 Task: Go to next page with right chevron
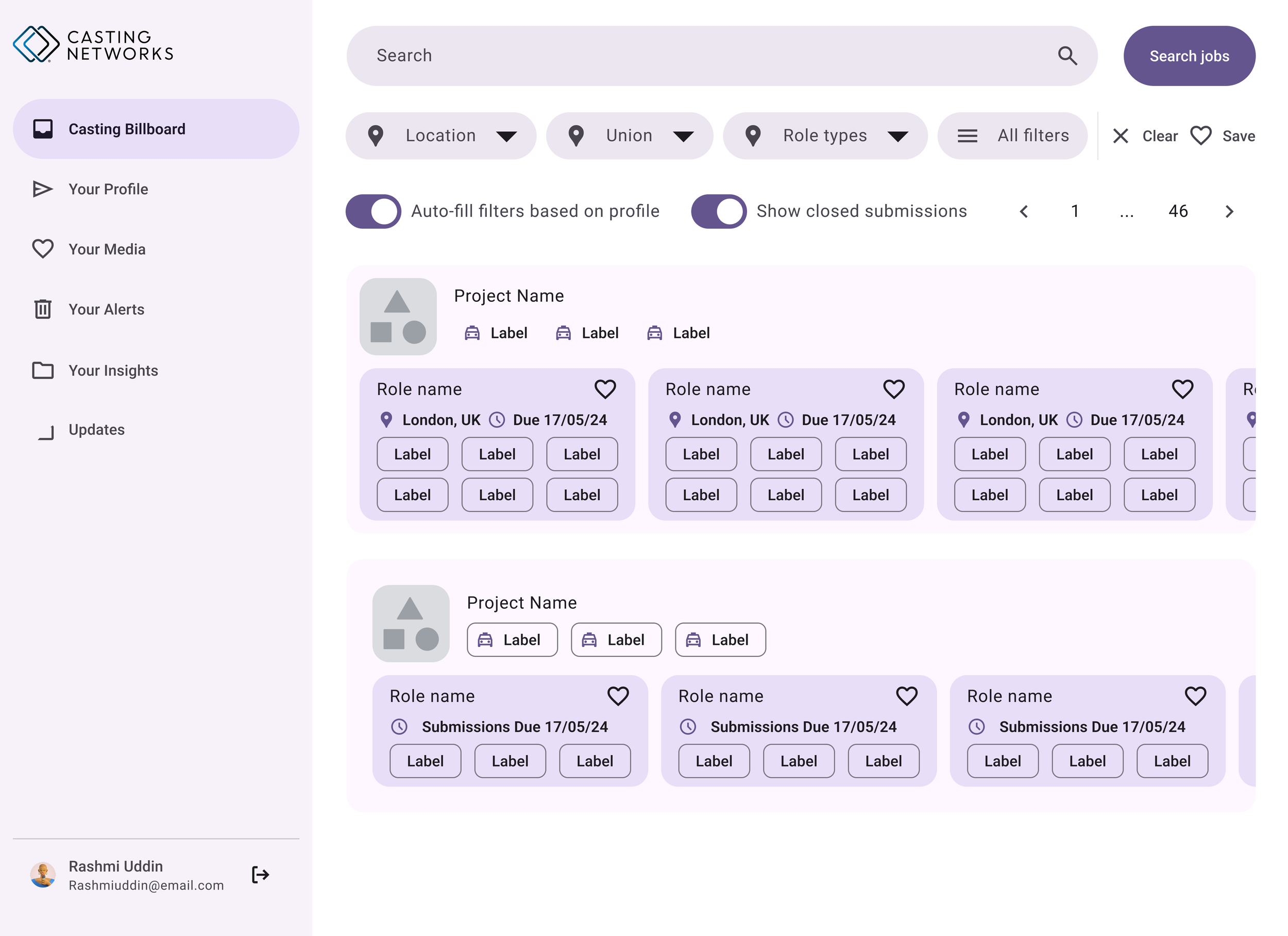[1229, 211]
